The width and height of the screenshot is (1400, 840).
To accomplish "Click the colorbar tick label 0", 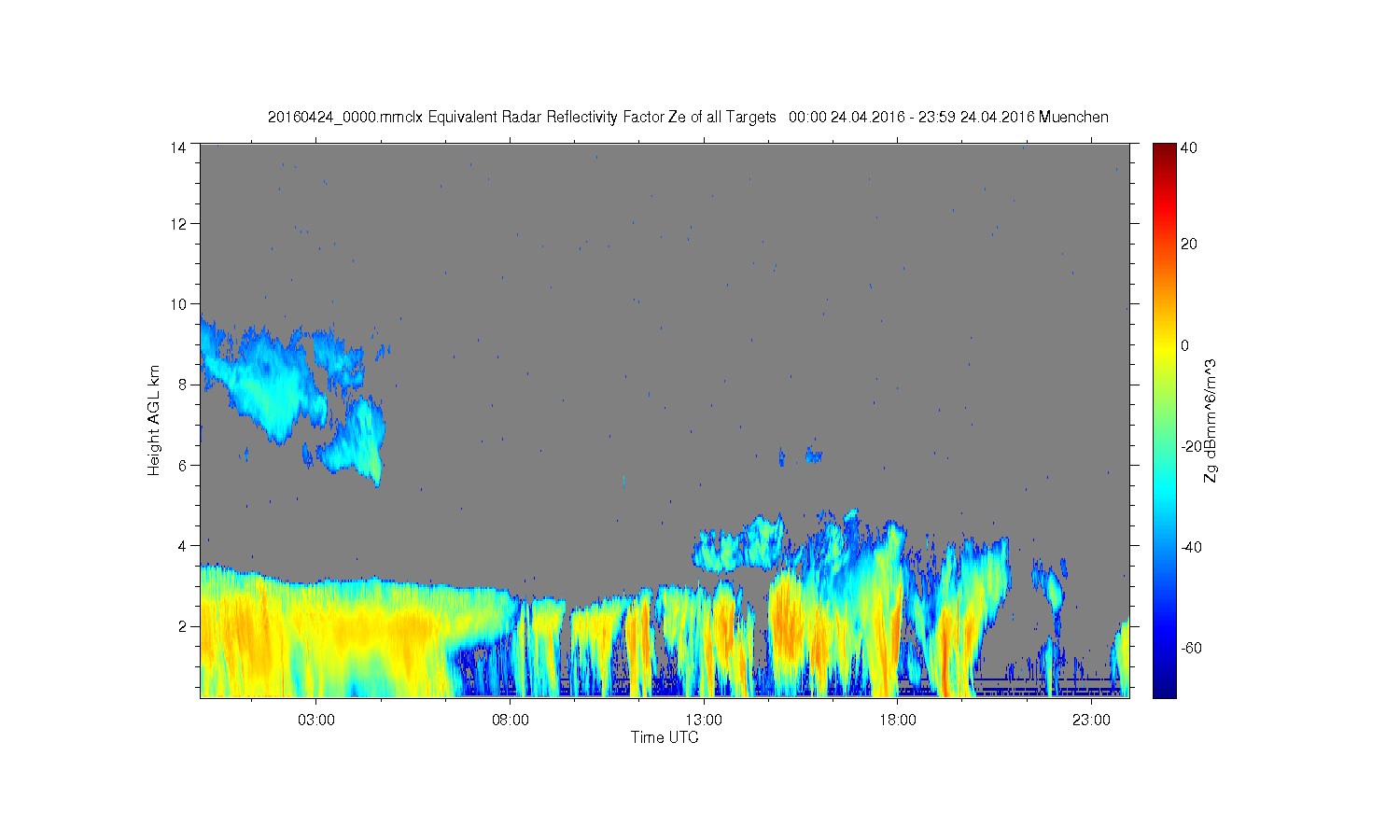I will coord(1185,345).
